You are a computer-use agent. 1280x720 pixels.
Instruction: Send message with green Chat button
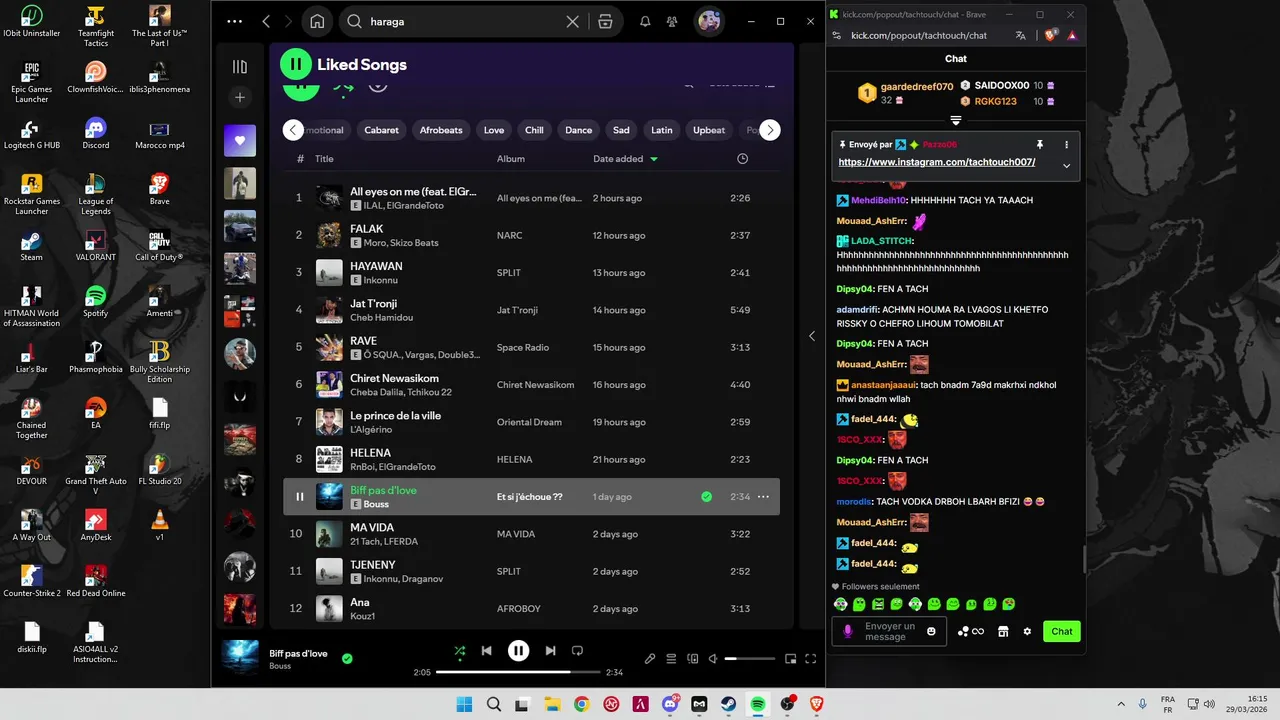coord(1062,631)
